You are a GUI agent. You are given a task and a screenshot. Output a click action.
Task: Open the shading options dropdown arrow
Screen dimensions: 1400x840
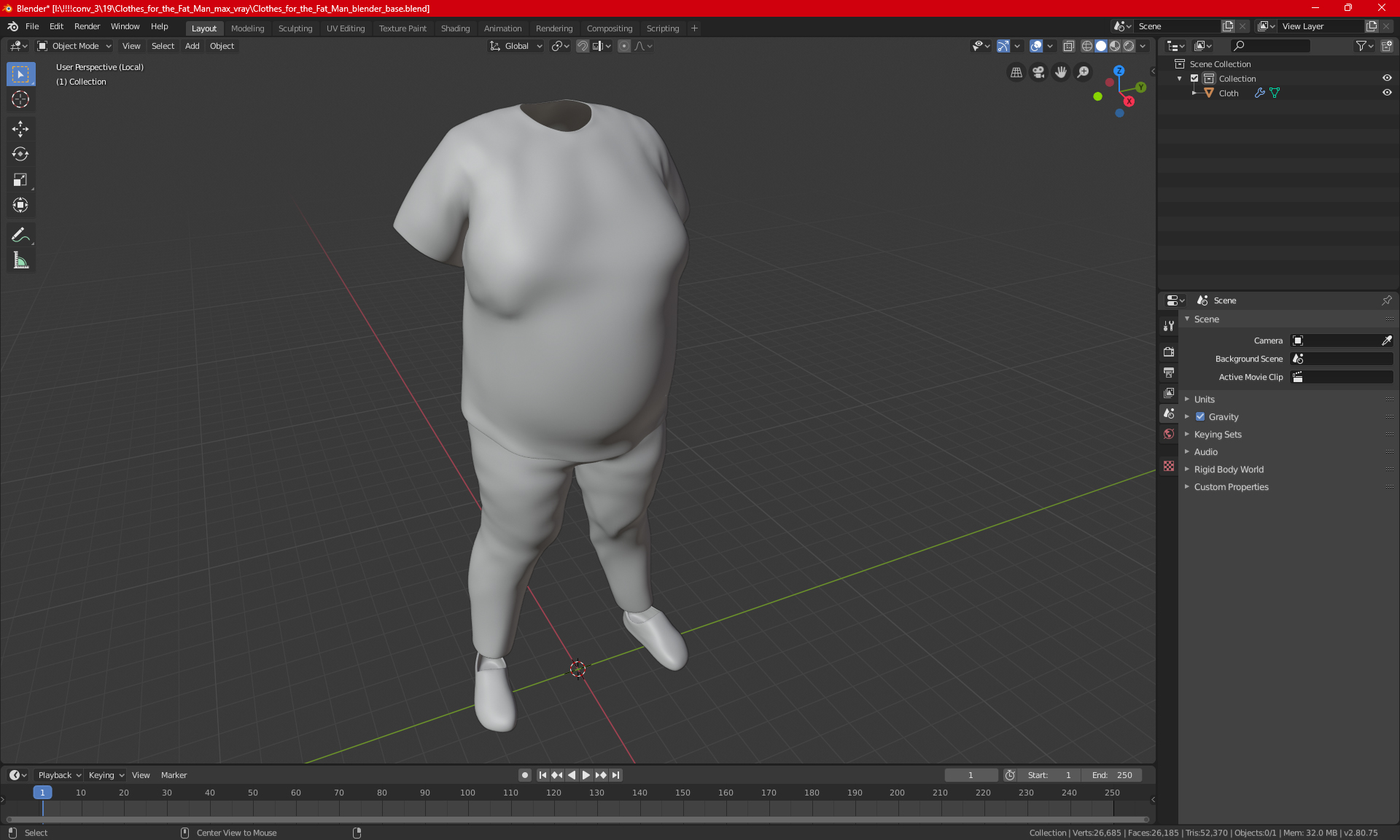click(1143, 46)
